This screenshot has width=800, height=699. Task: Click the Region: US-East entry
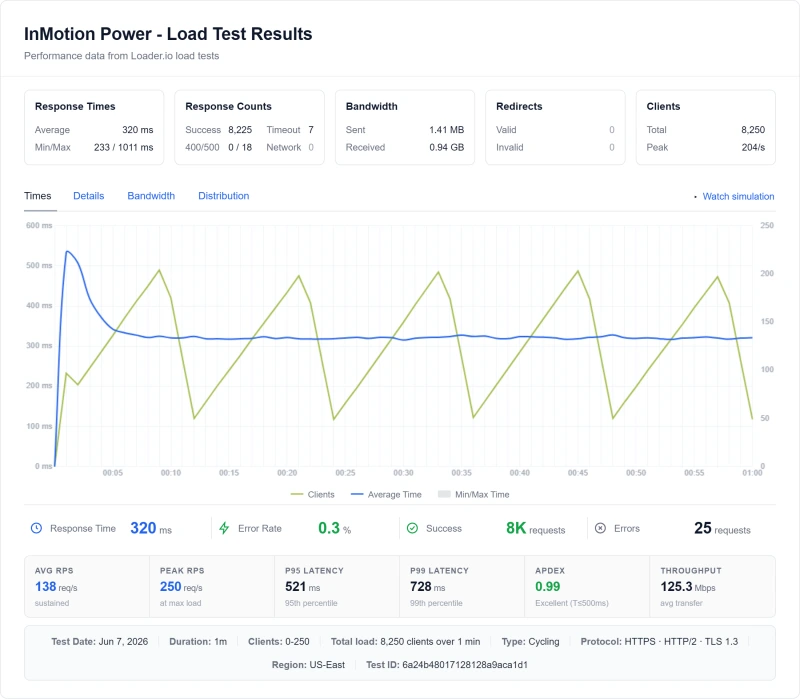point(308,665)
